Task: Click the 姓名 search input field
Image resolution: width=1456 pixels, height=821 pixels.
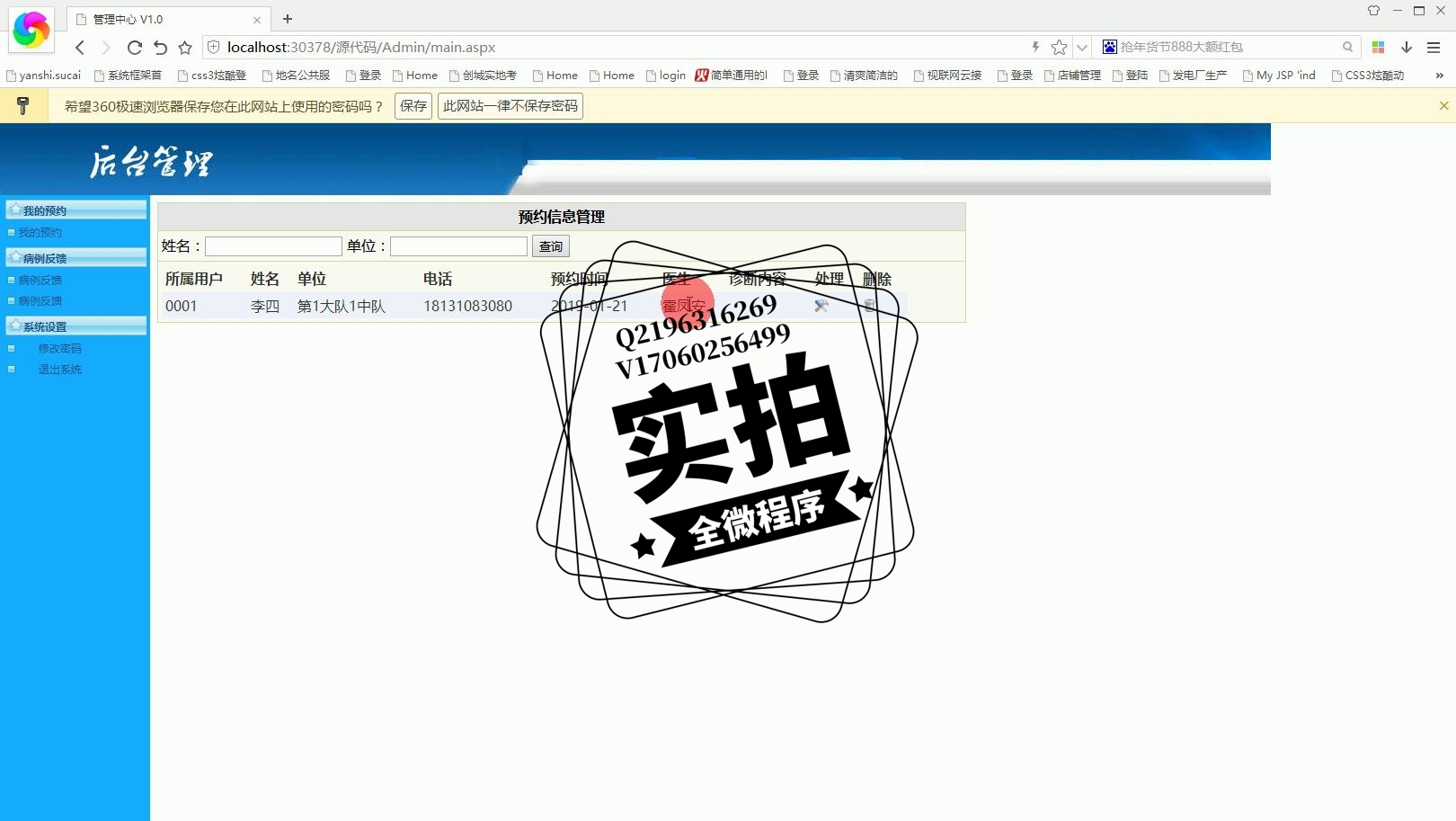Action: click(273, 246)
